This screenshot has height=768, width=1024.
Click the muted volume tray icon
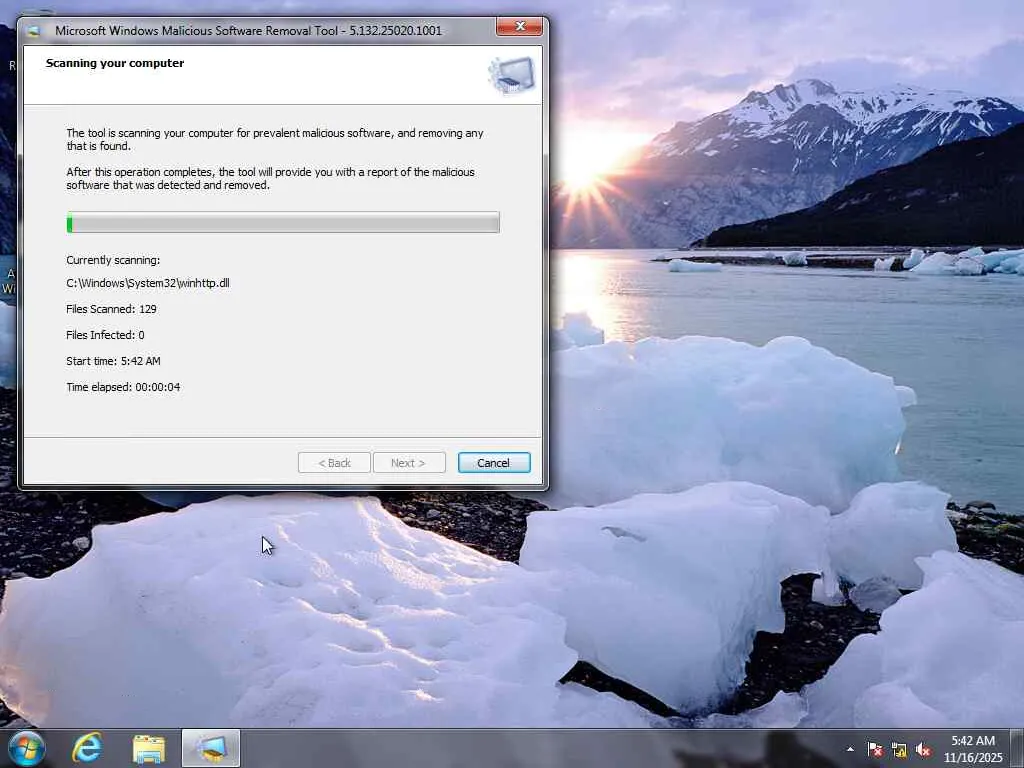click(x=923, y=750)
